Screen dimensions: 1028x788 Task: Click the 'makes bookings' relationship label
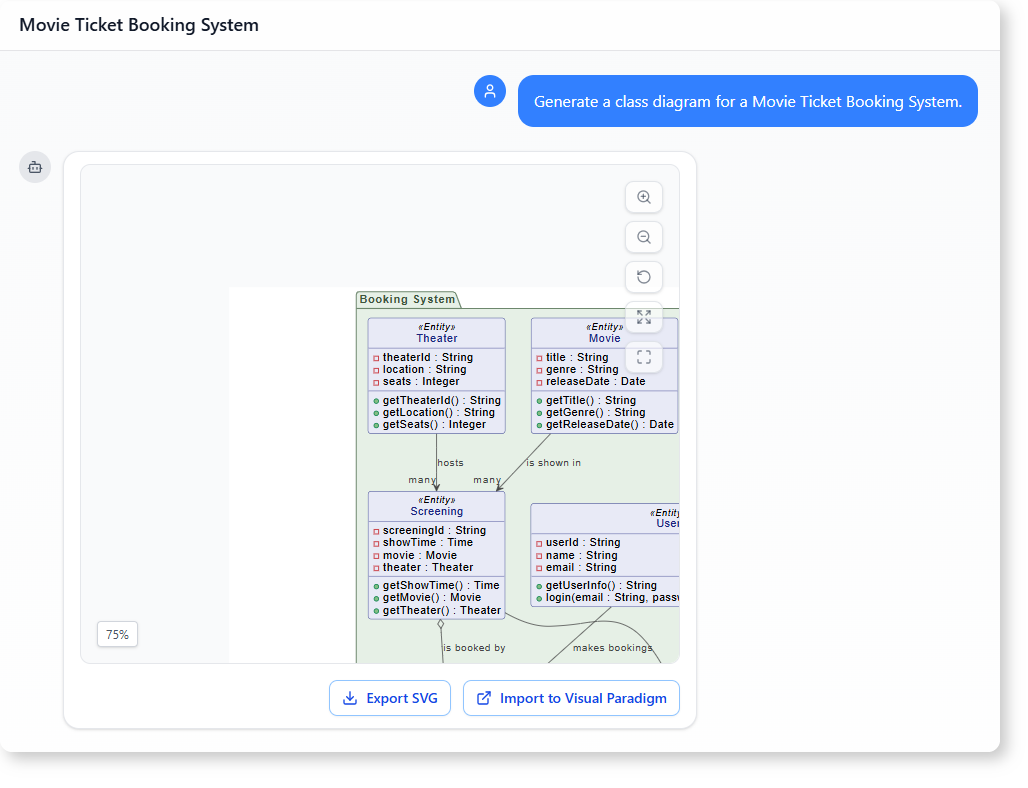point(612,648)
